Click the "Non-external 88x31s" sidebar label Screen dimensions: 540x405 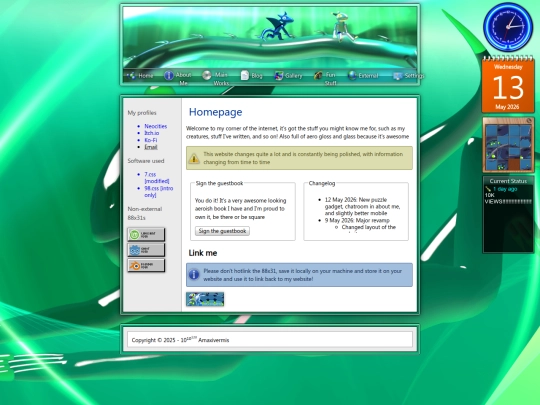pos(145,213)
